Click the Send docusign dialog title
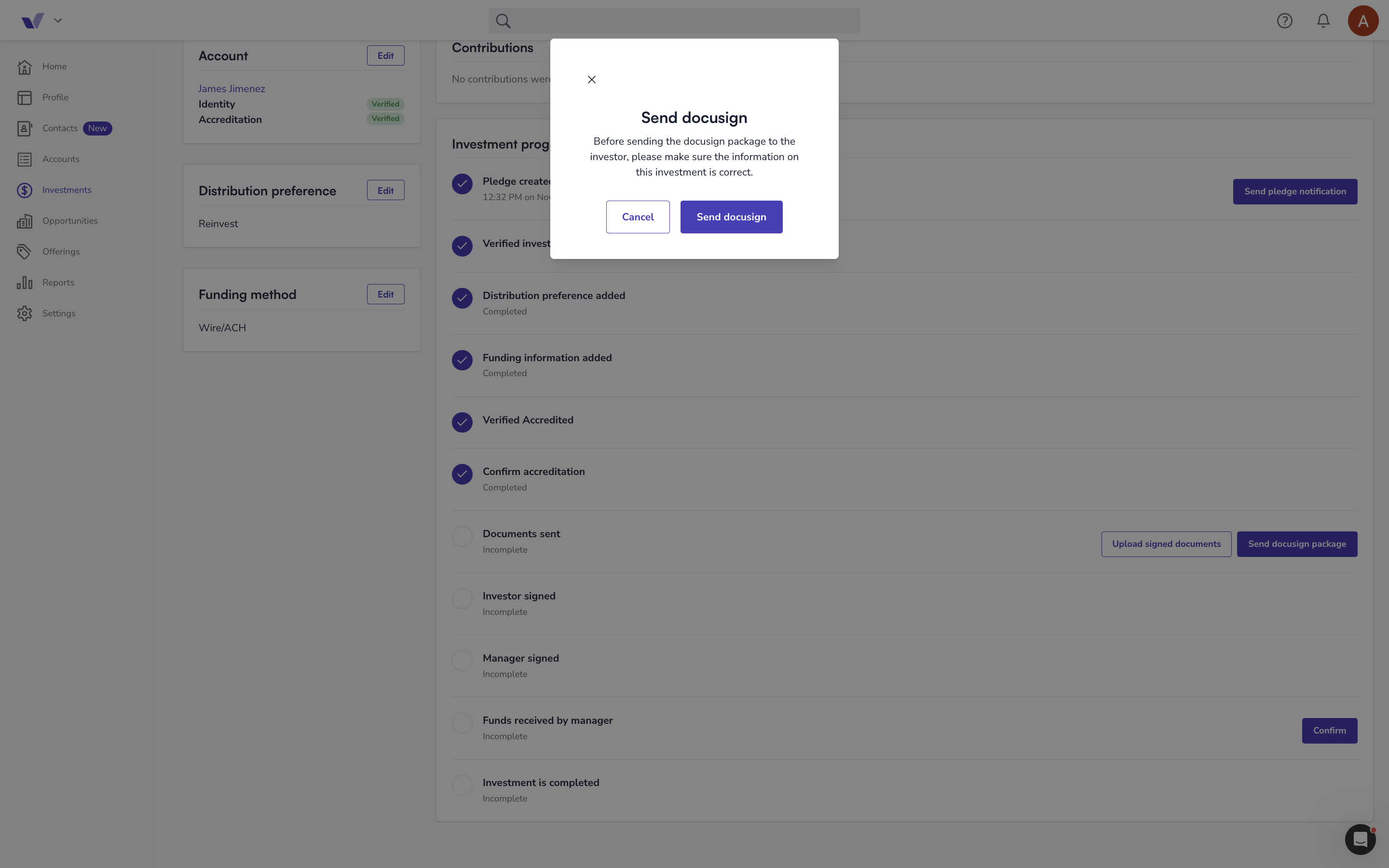This screenshot has height=868, width=1389. tap(694, 118)
